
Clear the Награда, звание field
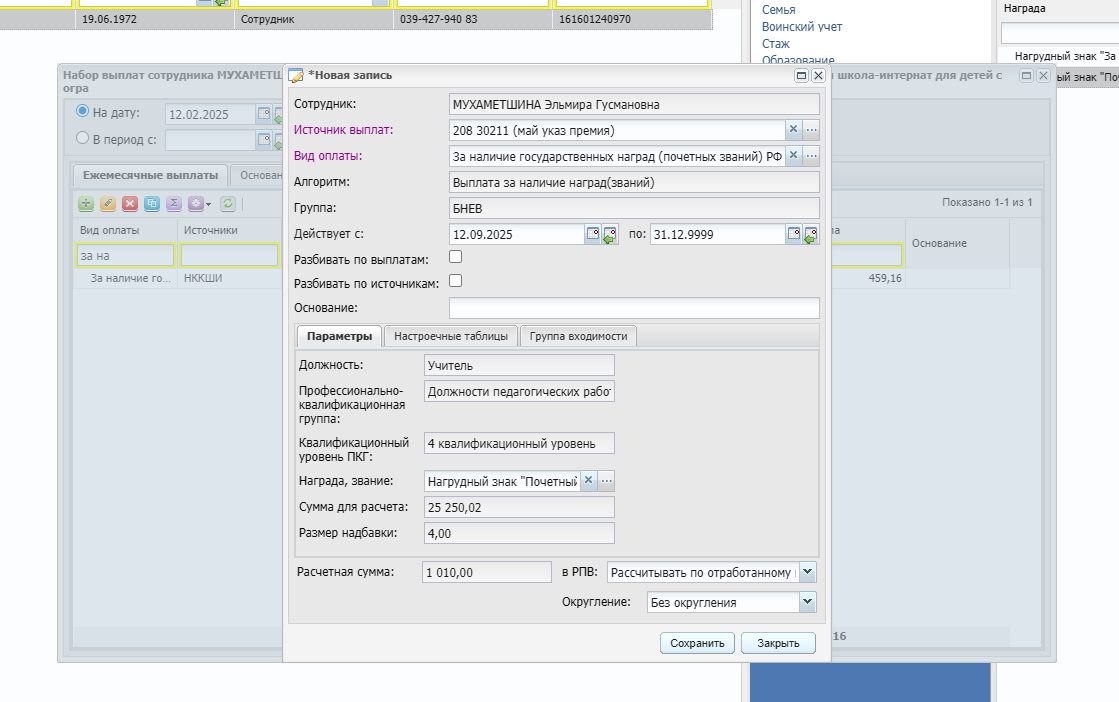pos(588,481)
